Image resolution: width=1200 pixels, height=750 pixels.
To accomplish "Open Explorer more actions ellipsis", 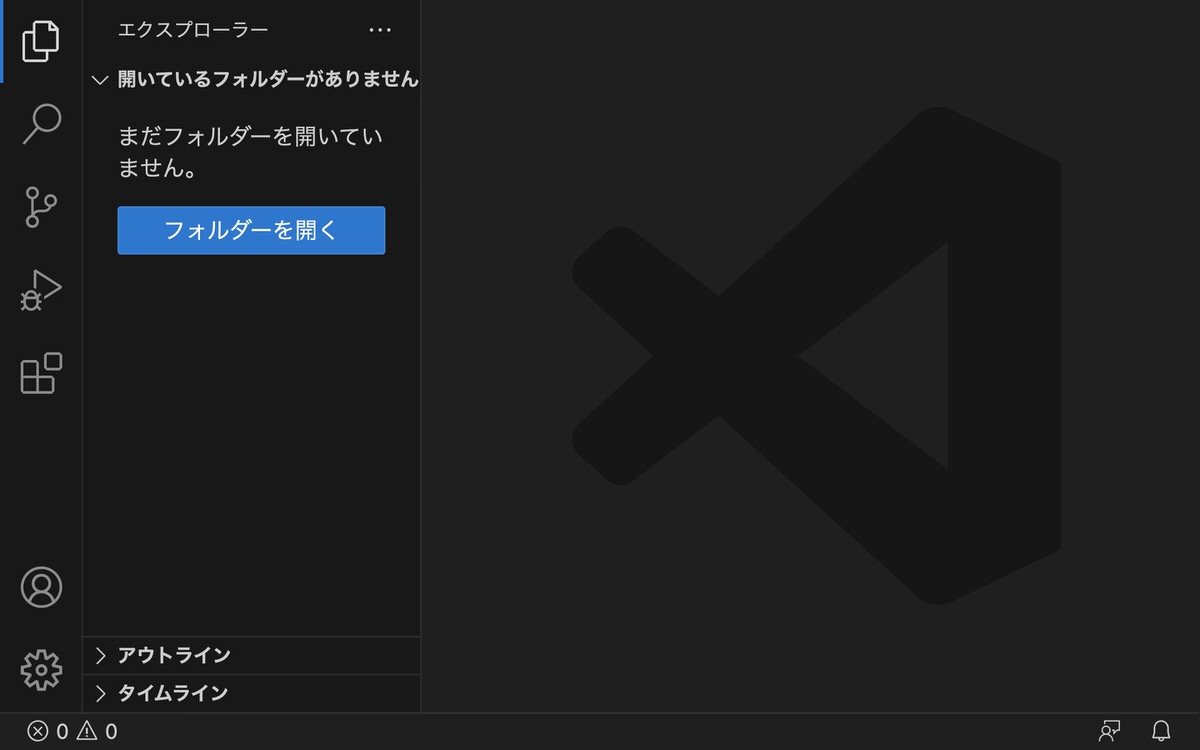I will pos(380,30).
